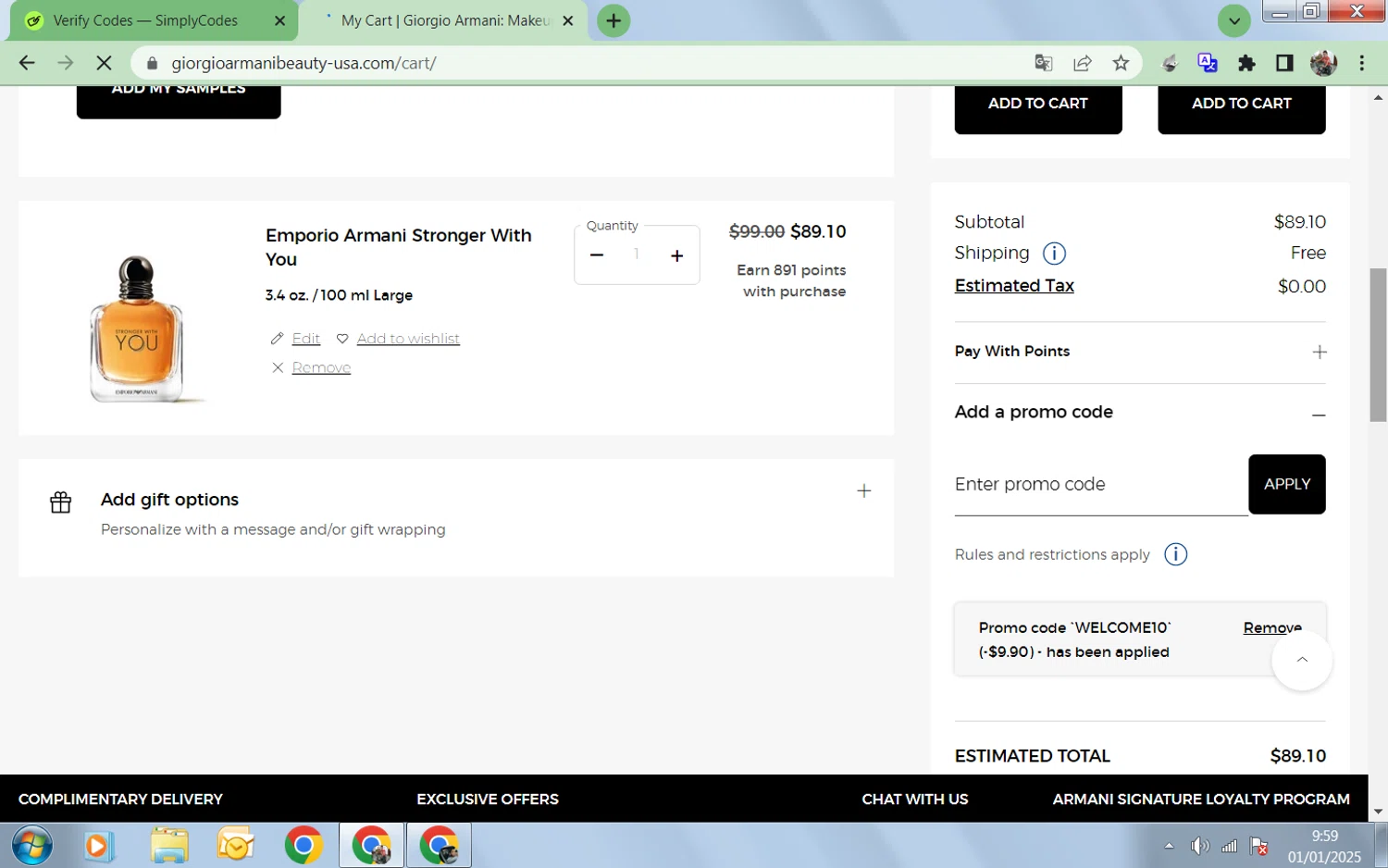Open rules and restrictions info icon
Viewport: 1388px width, 868px height.
point(1175,554)
